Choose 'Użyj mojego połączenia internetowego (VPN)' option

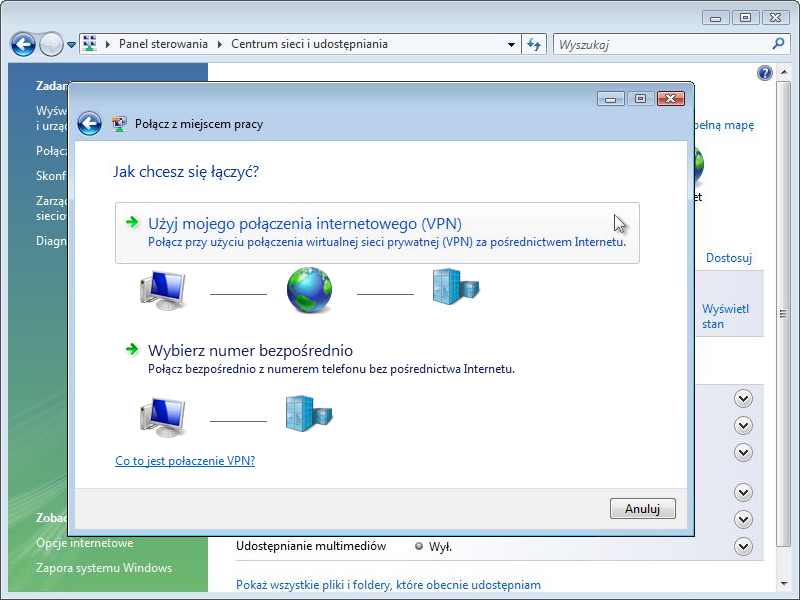[x=305, y=223]
